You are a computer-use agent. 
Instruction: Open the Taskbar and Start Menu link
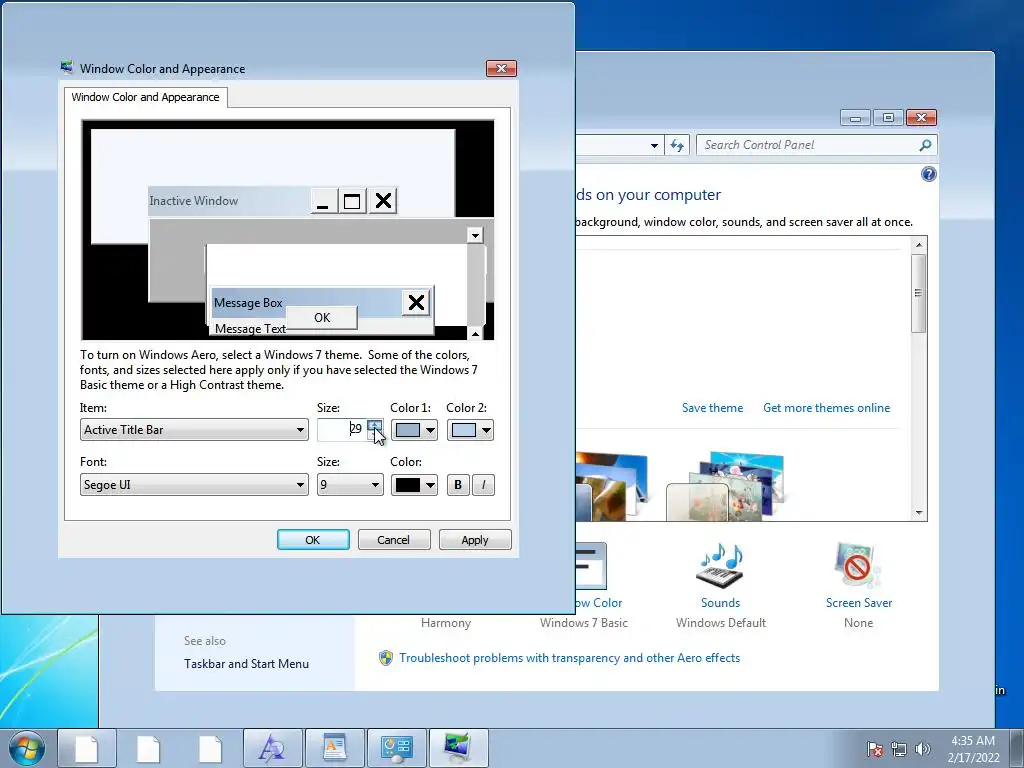(246, 664)
